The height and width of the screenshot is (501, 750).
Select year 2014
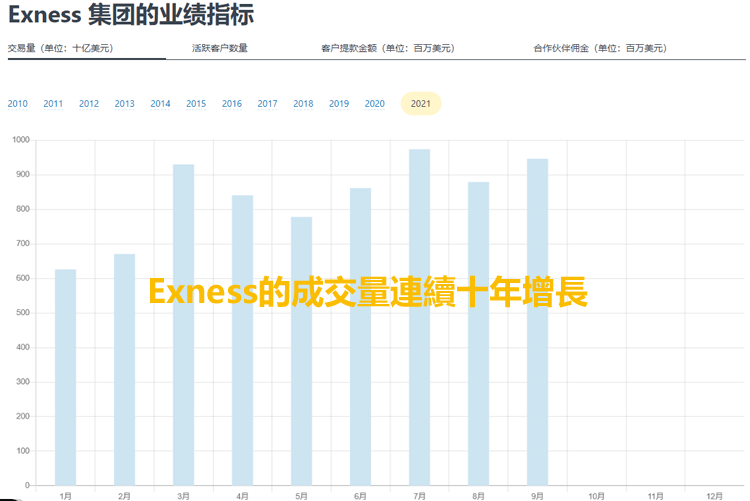click(x=160, y=103)
